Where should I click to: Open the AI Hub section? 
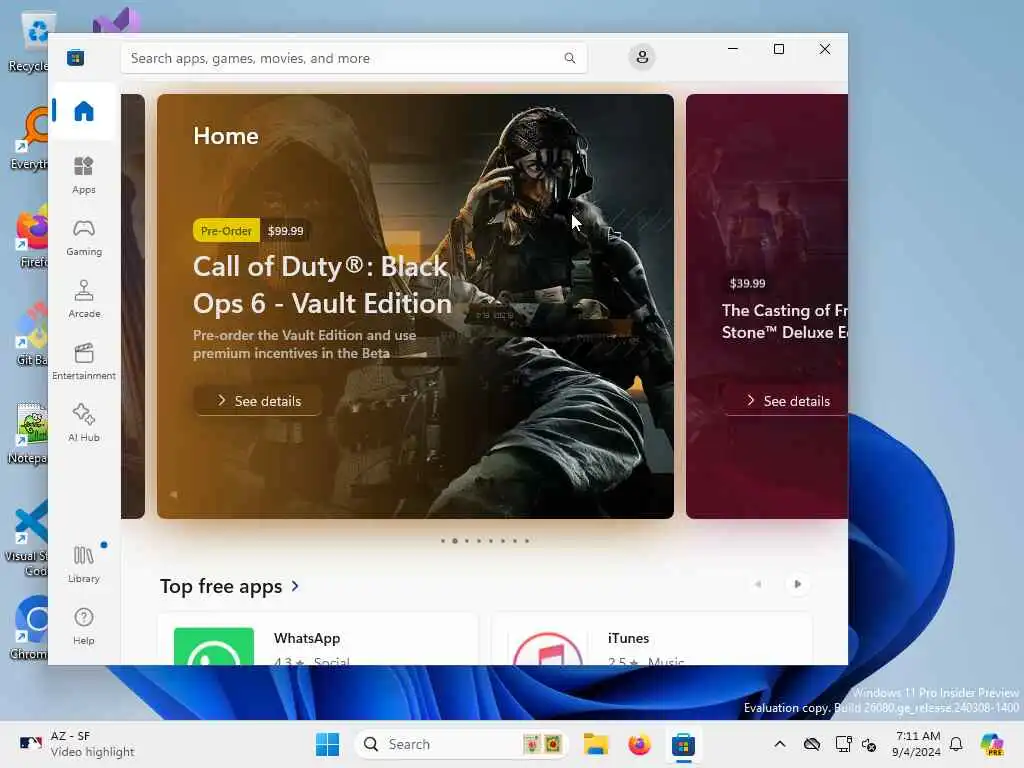click(x=84, y=423)
